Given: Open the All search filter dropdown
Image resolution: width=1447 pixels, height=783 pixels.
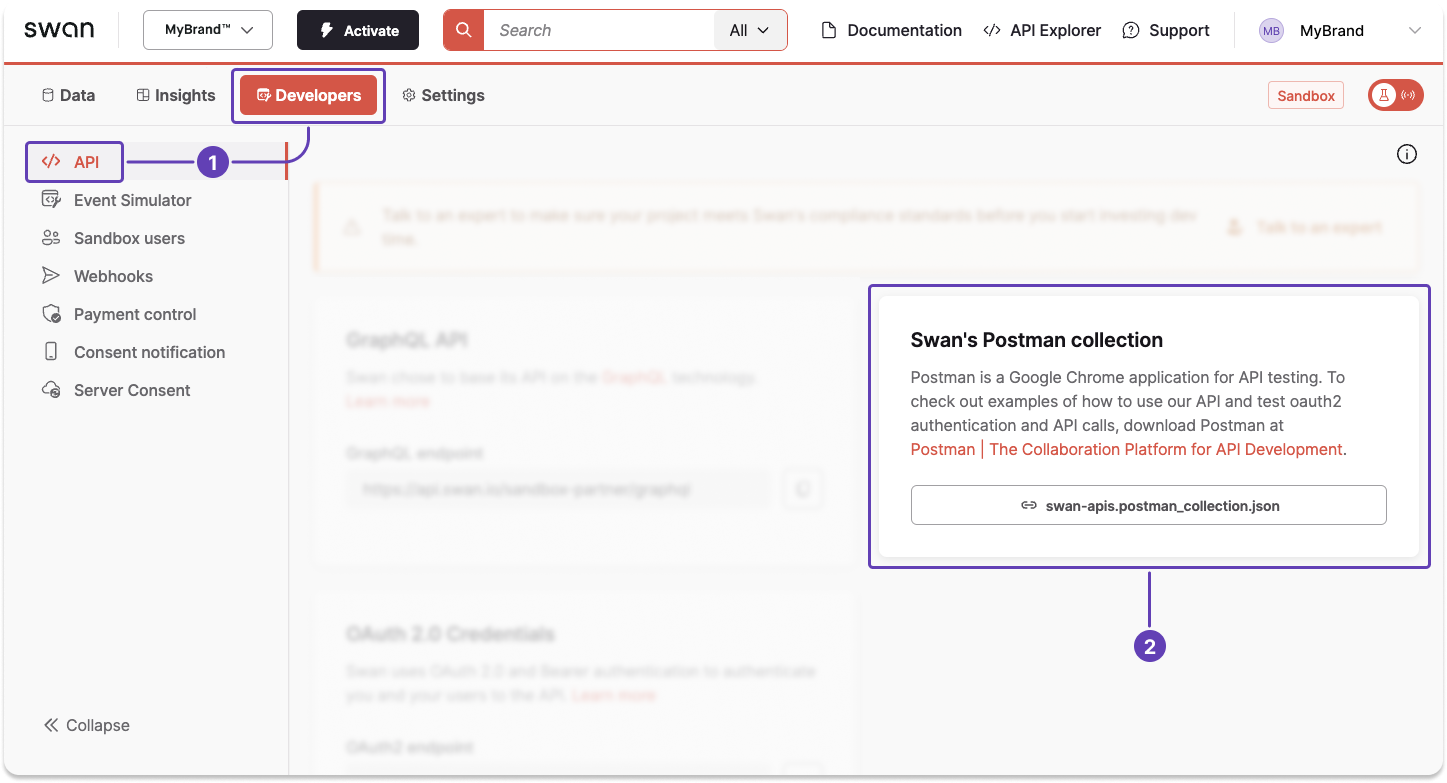Looking at the screenshot, I should click(749, 30).
